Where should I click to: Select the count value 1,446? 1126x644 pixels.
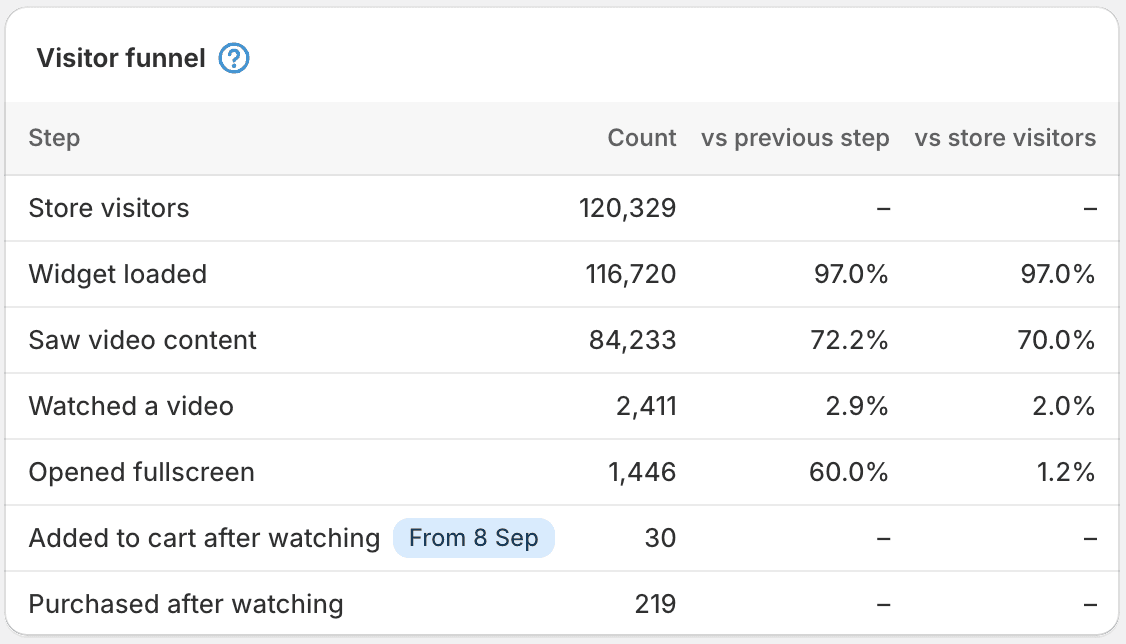pyautogui.click(x=641, y=472)
